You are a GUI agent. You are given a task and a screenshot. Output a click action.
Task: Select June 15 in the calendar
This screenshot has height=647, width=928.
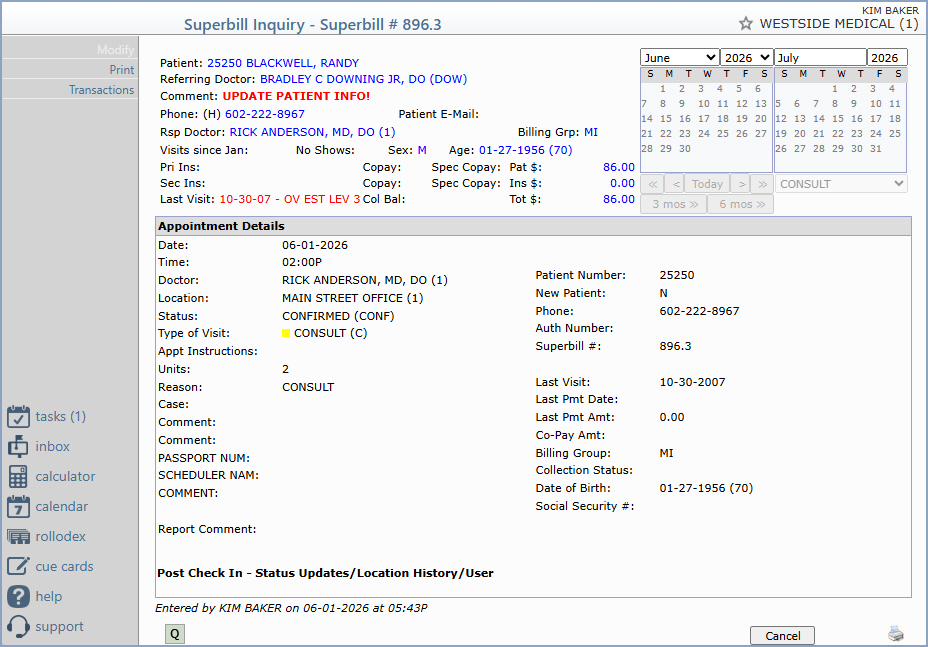coord(666,119)
